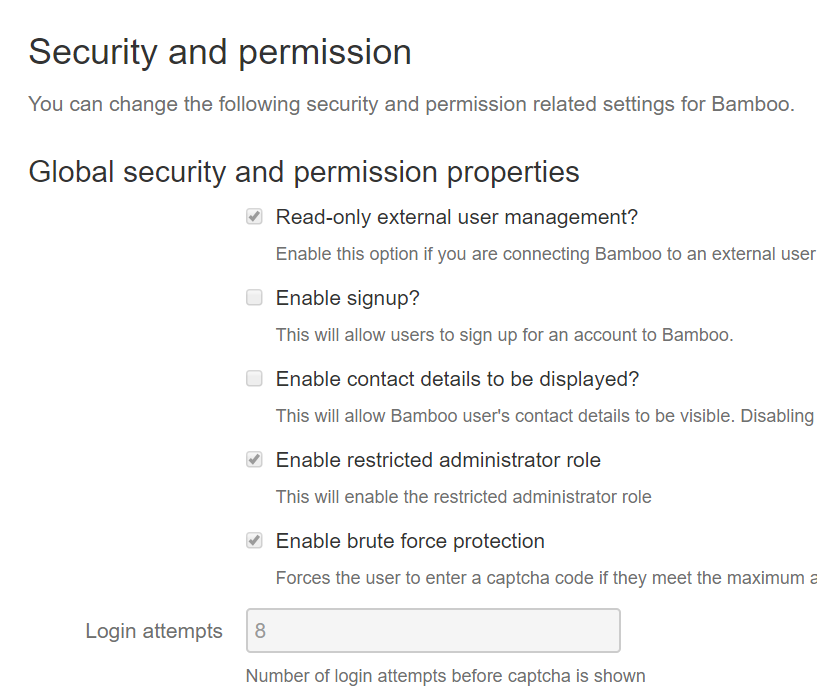Viewport: 817px width, 695px height.
Task: Turn off brute force protection
Action: (x=254, y=540)
